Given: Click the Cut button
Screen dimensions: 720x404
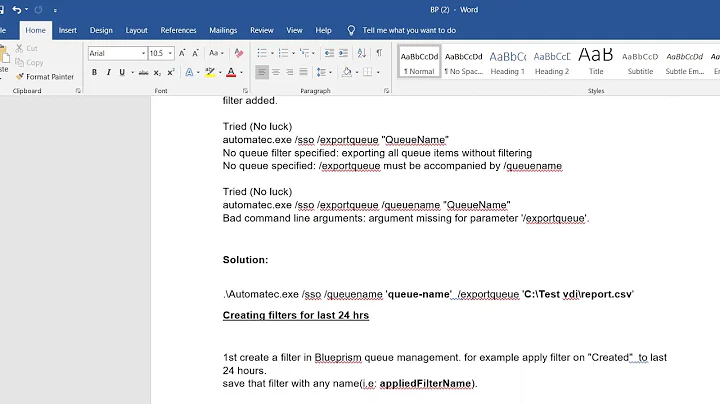Looking at the screenshot, I should tap(27, 48).
